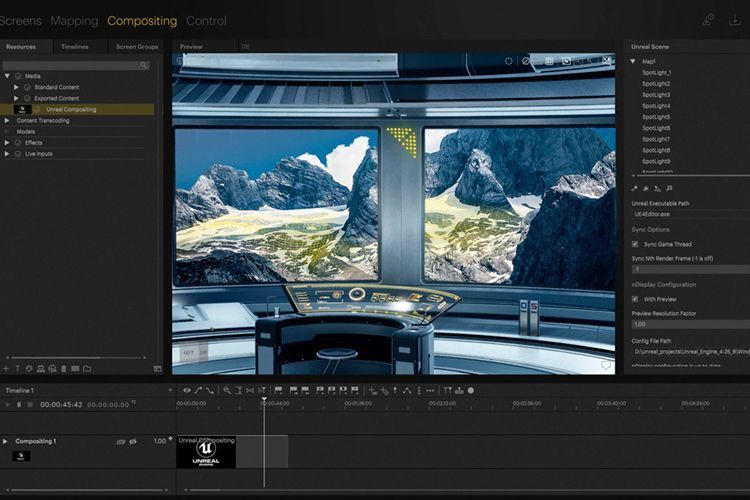Click the grid icon in the preview toolbar
The image size is (750, 500).
tap(549, 61)
